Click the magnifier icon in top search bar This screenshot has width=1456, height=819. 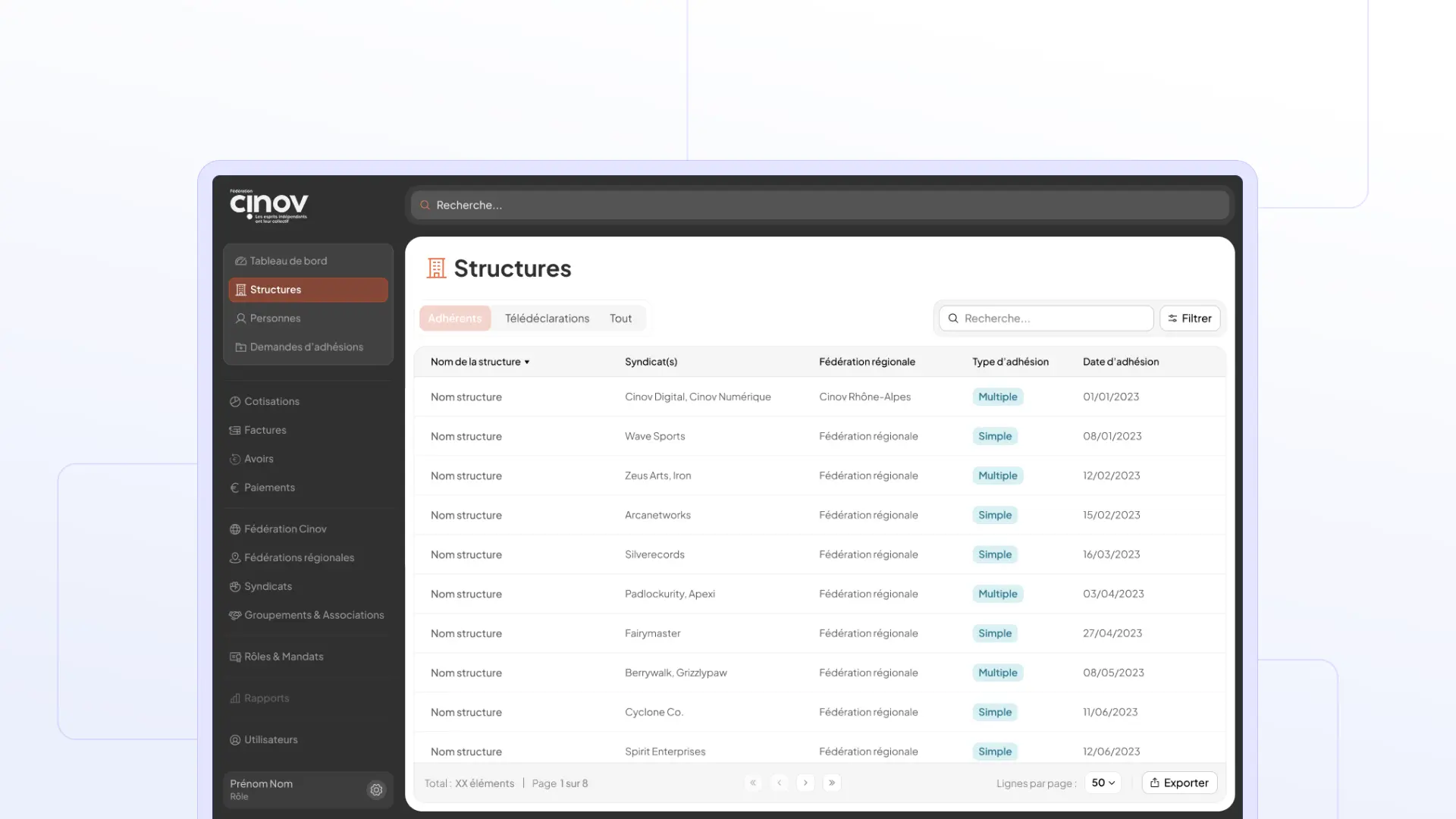coord(425,206)
